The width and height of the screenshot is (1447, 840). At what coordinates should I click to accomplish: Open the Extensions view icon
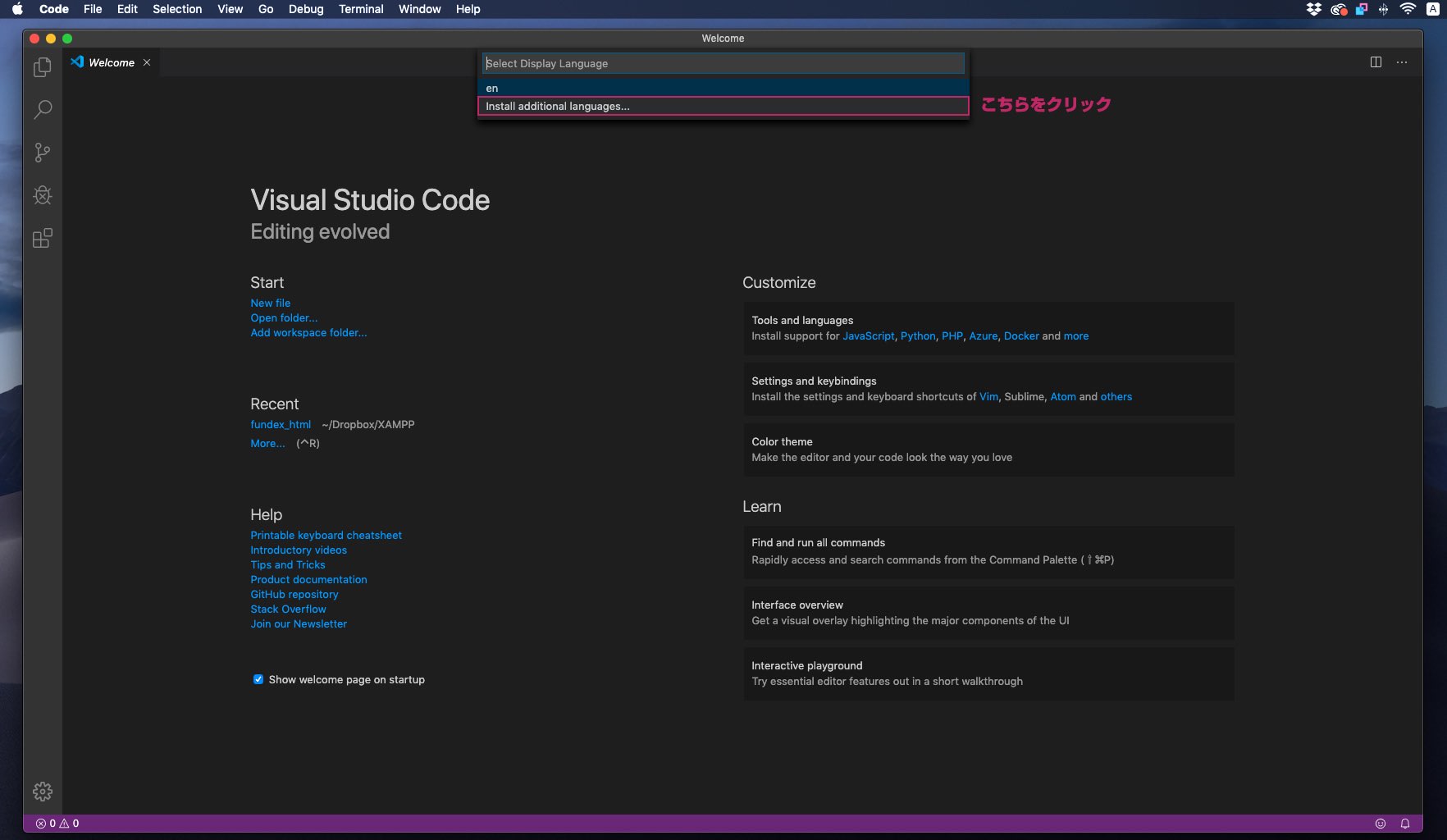coord(43,239)
